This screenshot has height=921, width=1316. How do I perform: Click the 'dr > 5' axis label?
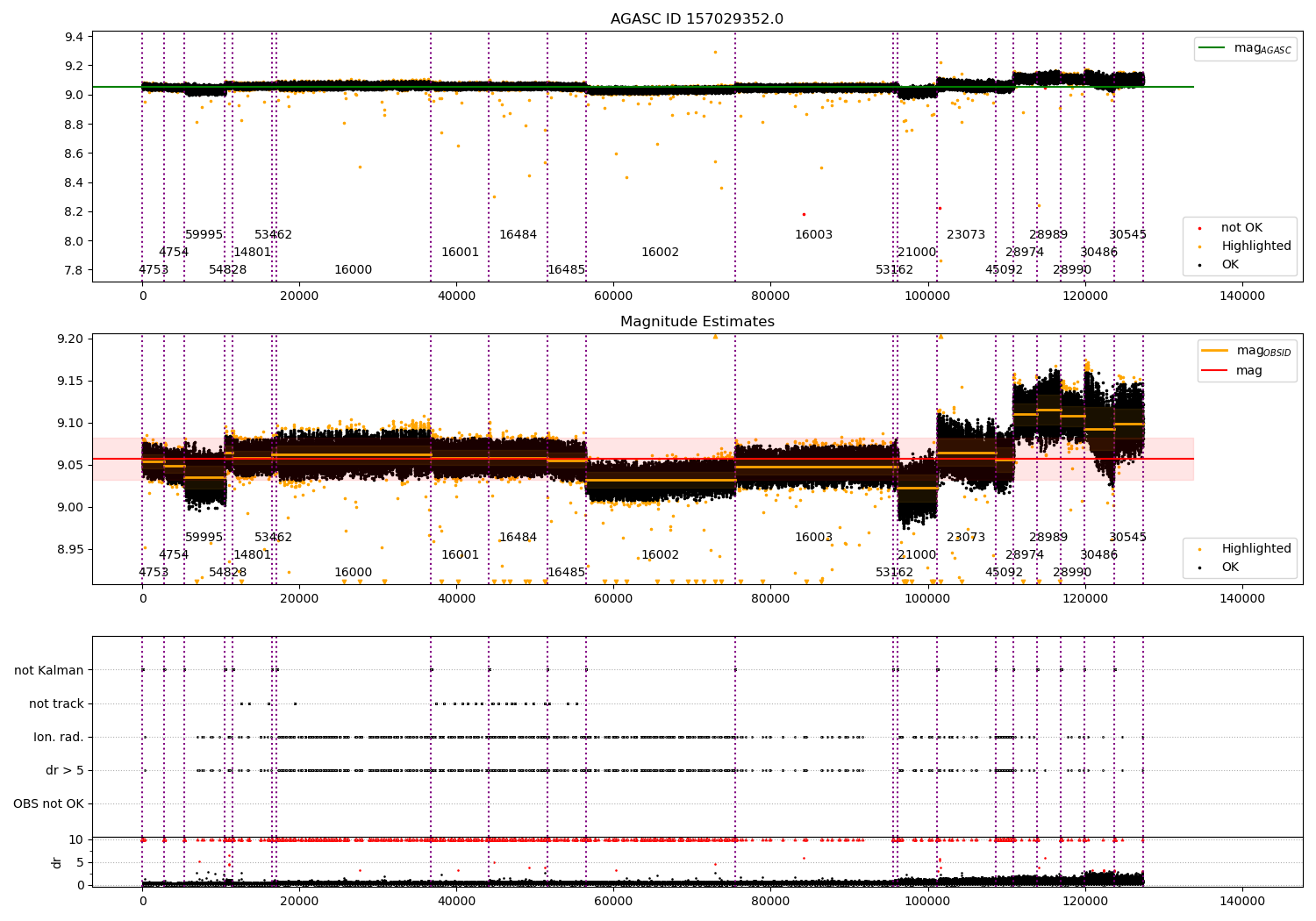point(65,771)
